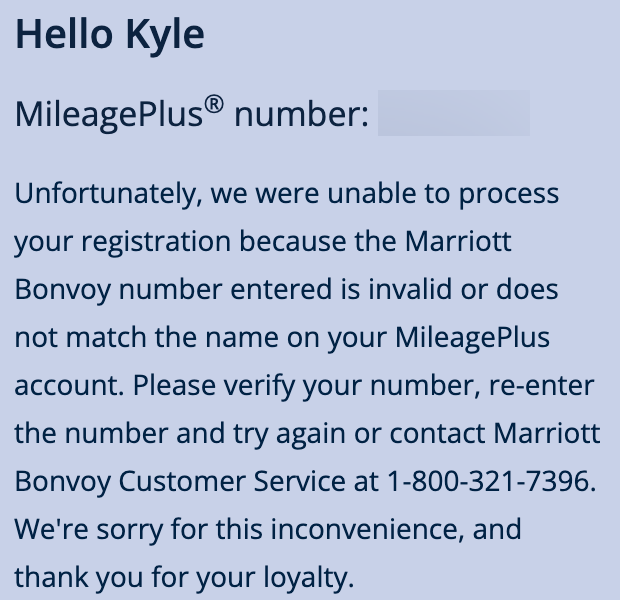The height and width of the screenshot is (600, 620).
Task: Click "MileagePlus" in the paragraph body
Action: [x=473, y=338]
